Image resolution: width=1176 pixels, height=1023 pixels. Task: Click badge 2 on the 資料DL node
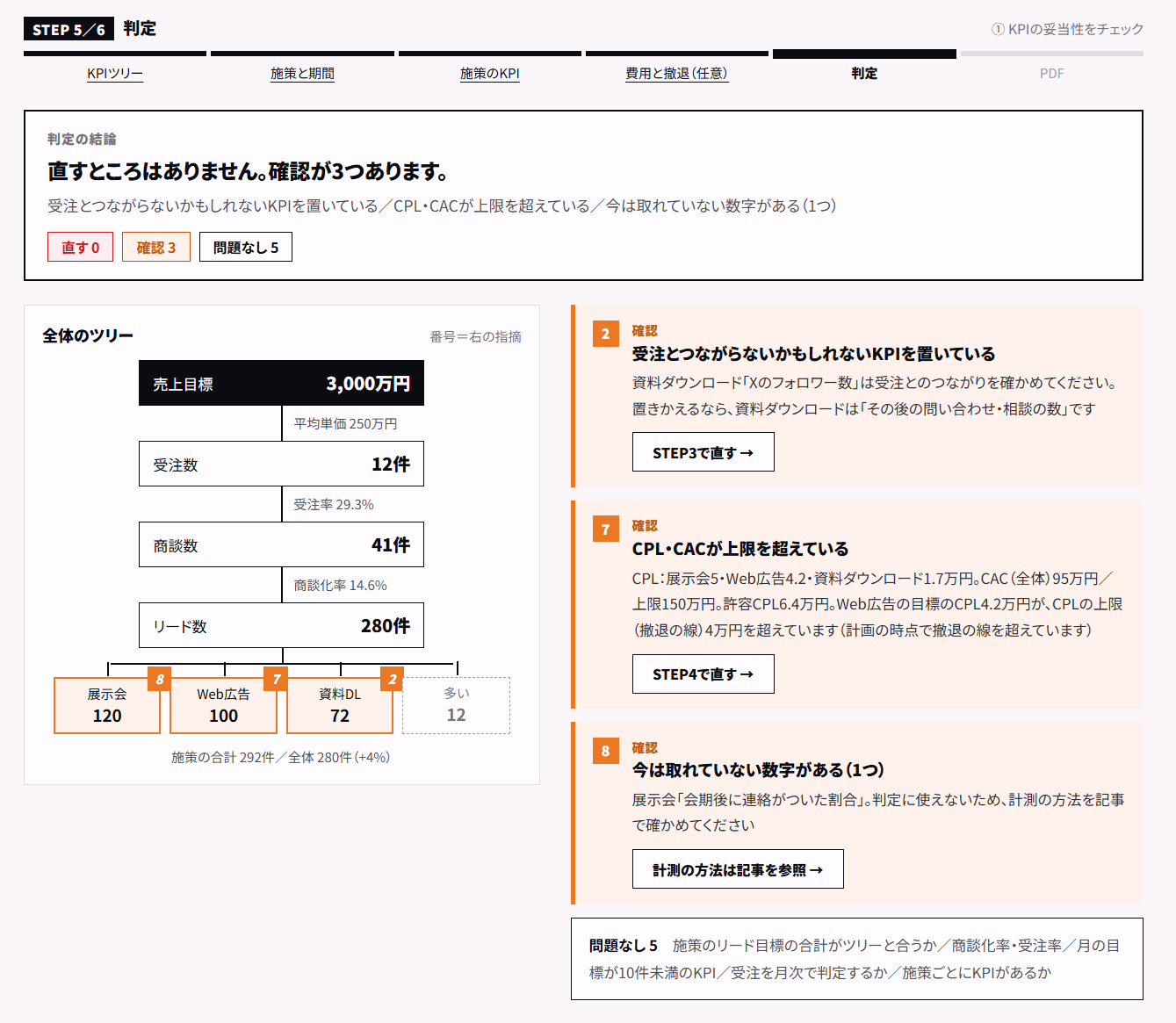pos(393,679)
